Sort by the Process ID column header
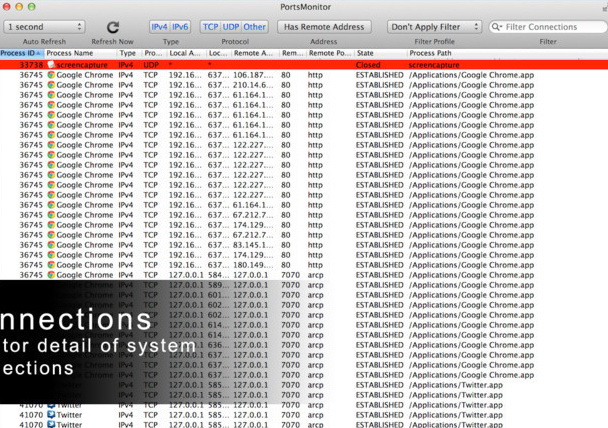The width and height of the screenshot is (608, 428). (x=21, y=53)
